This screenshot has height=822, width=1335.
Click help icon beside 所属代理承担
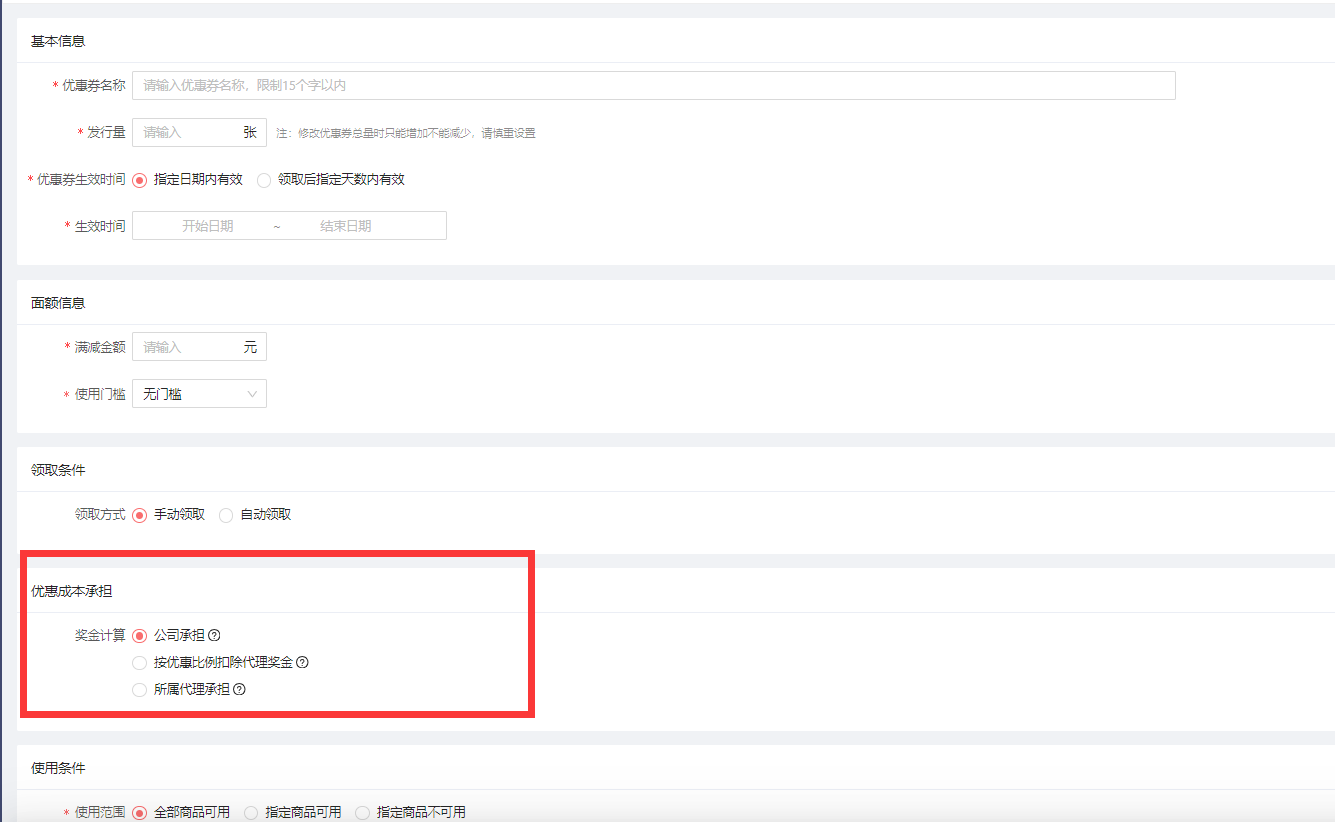click(239, 689)
